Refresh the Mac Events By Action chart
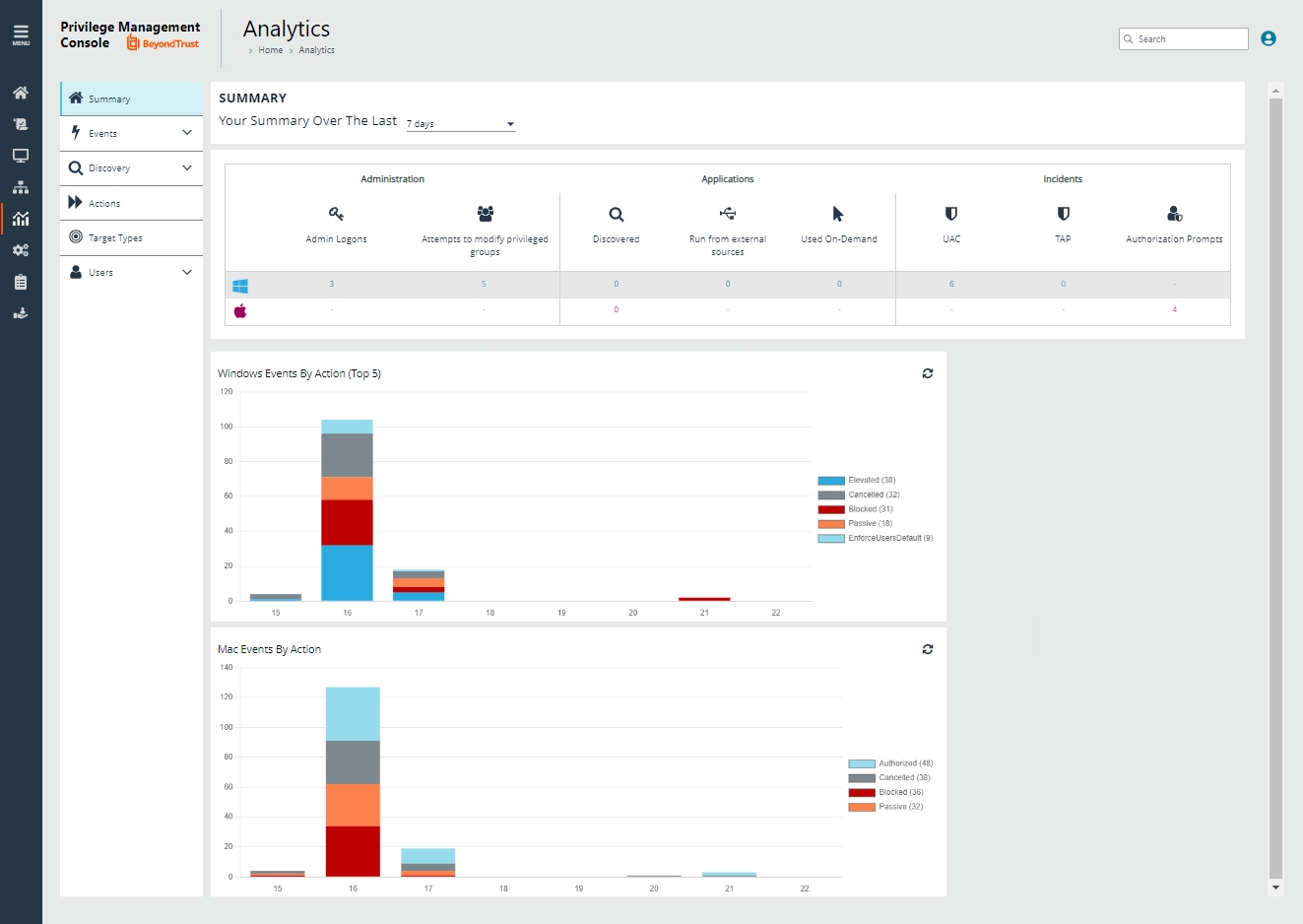The width and height of the screenshot is (1303, 924). 928,649
